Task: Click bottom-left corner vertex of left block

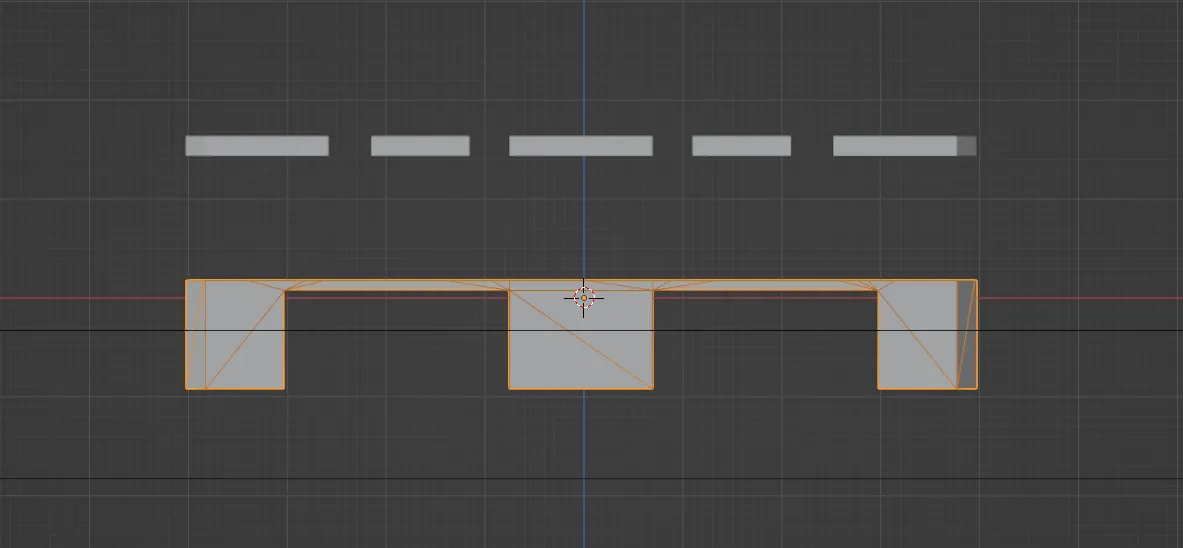Action: click(x=186, y=388)
